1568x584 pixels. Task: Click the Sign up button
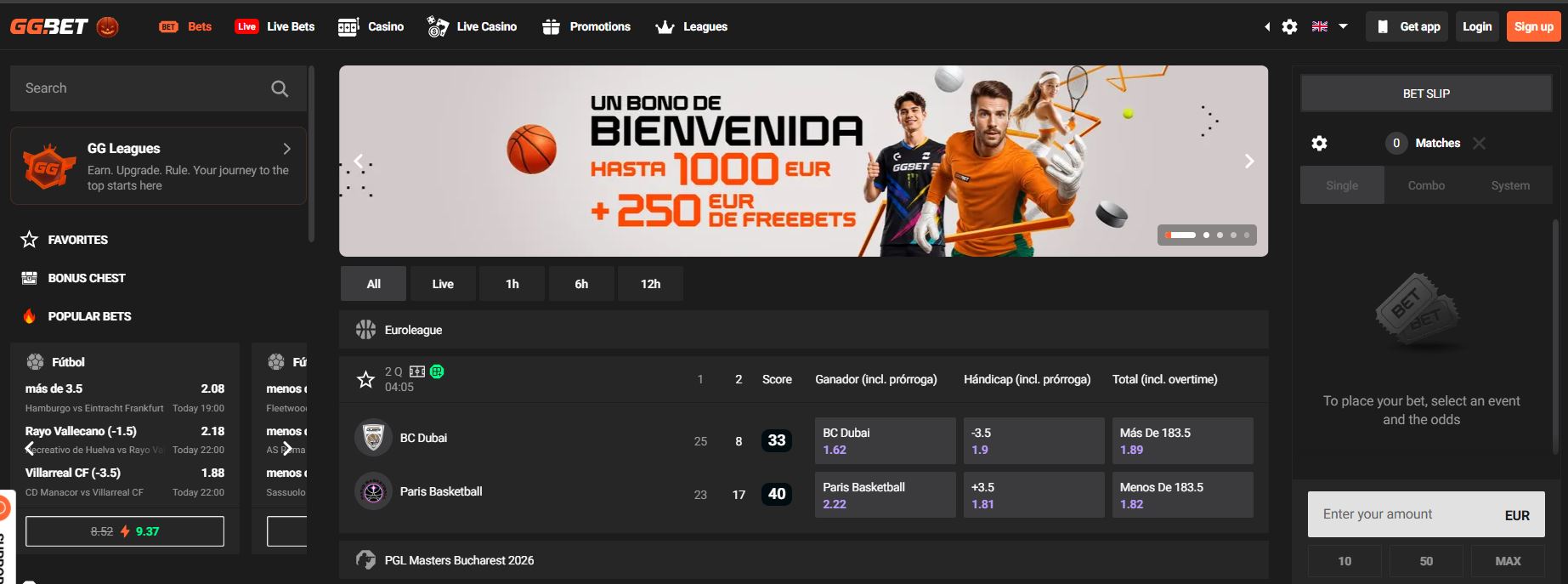point(1534,26)
